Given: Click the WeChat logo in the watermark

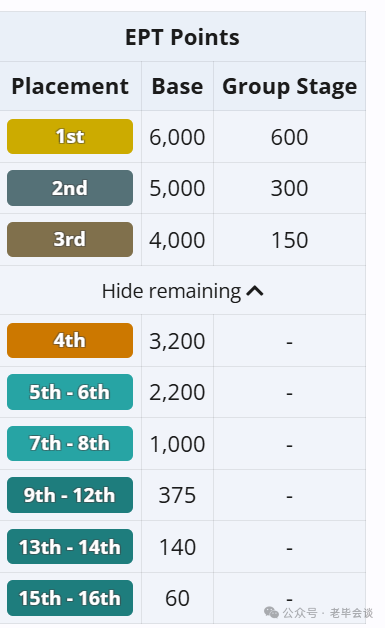Looking at the screenshot, I should (x=271, y=612).
